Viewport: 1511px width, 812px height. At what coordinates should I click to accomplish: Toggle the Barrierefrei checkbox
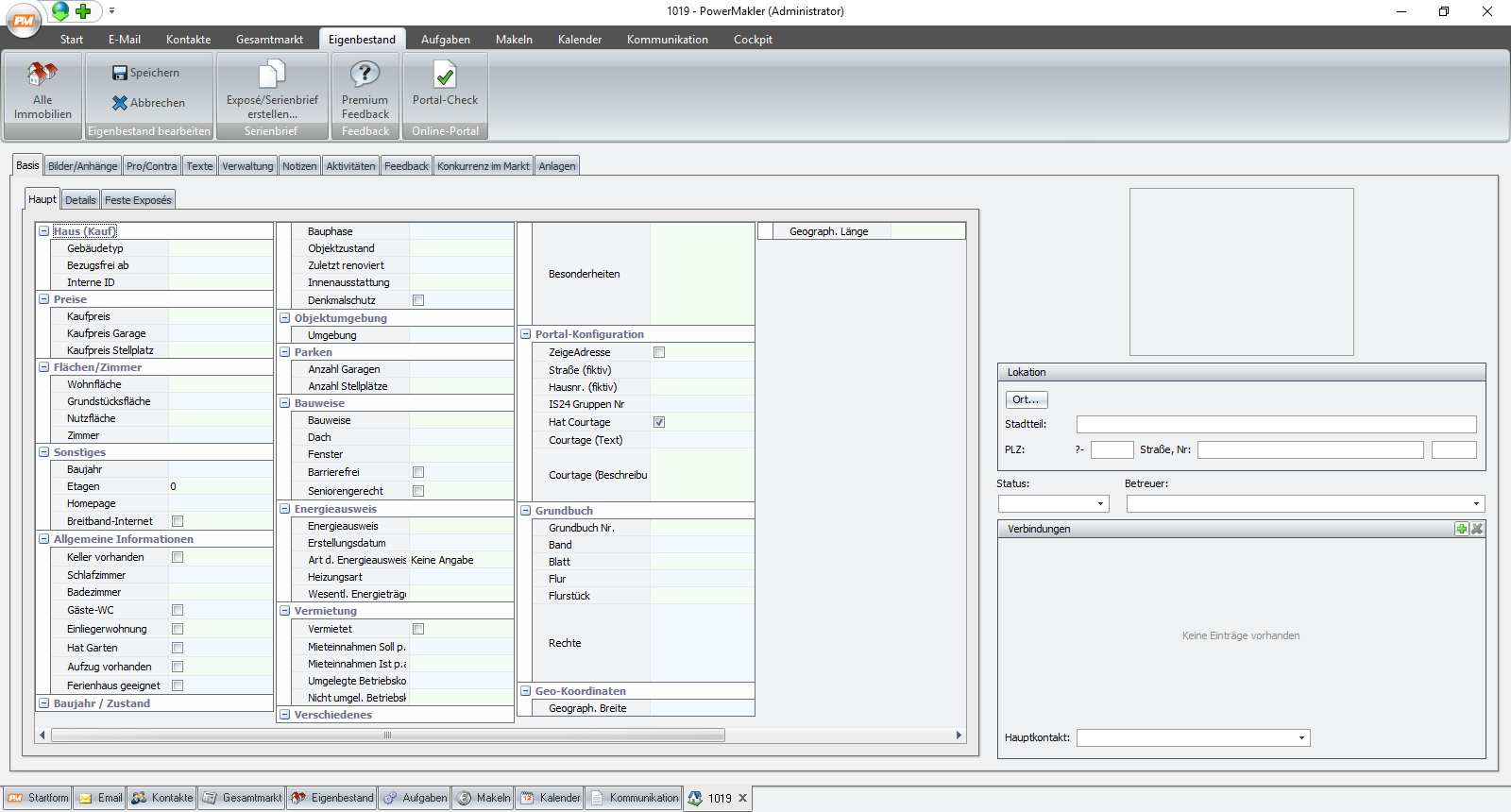click(x=418, y=472)
